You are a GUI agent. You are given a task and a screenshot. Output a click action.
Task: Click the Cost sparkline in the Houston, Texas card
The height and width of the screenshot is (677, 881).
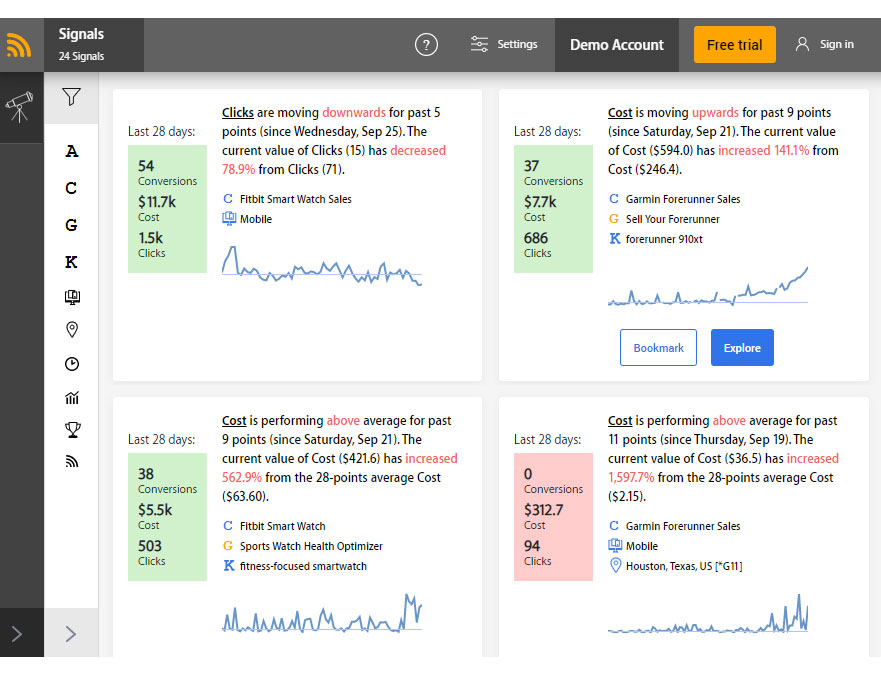click(708, 614)
